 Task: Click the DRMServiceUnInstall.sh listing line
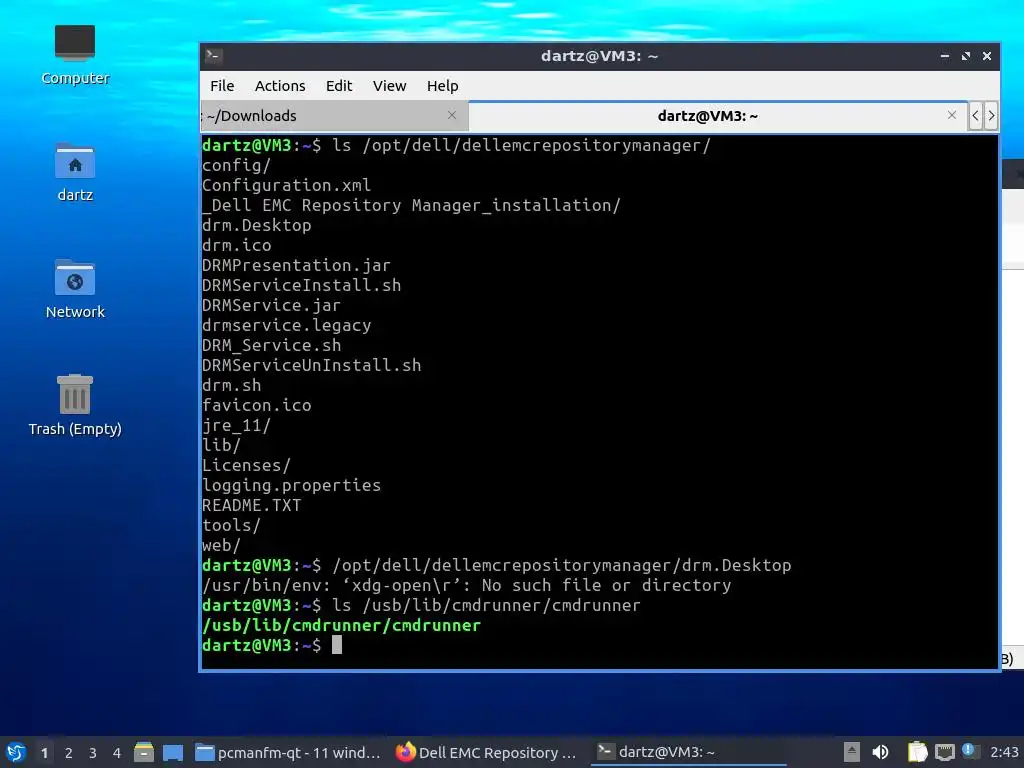click(x=311, y=365)
